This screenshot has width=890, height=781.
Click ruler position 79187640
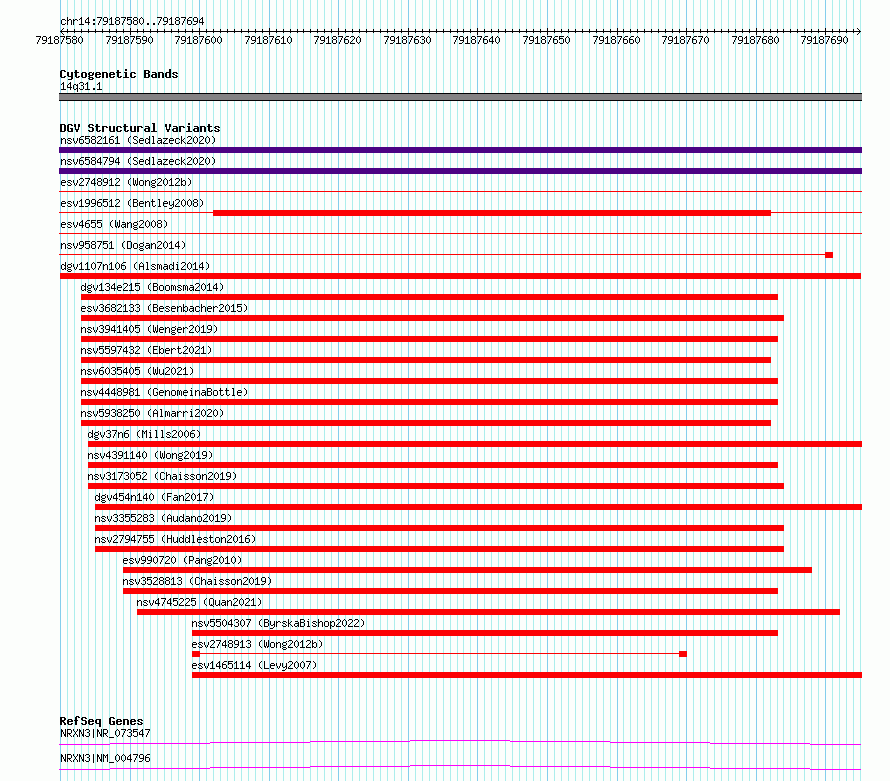pos(477,40)
